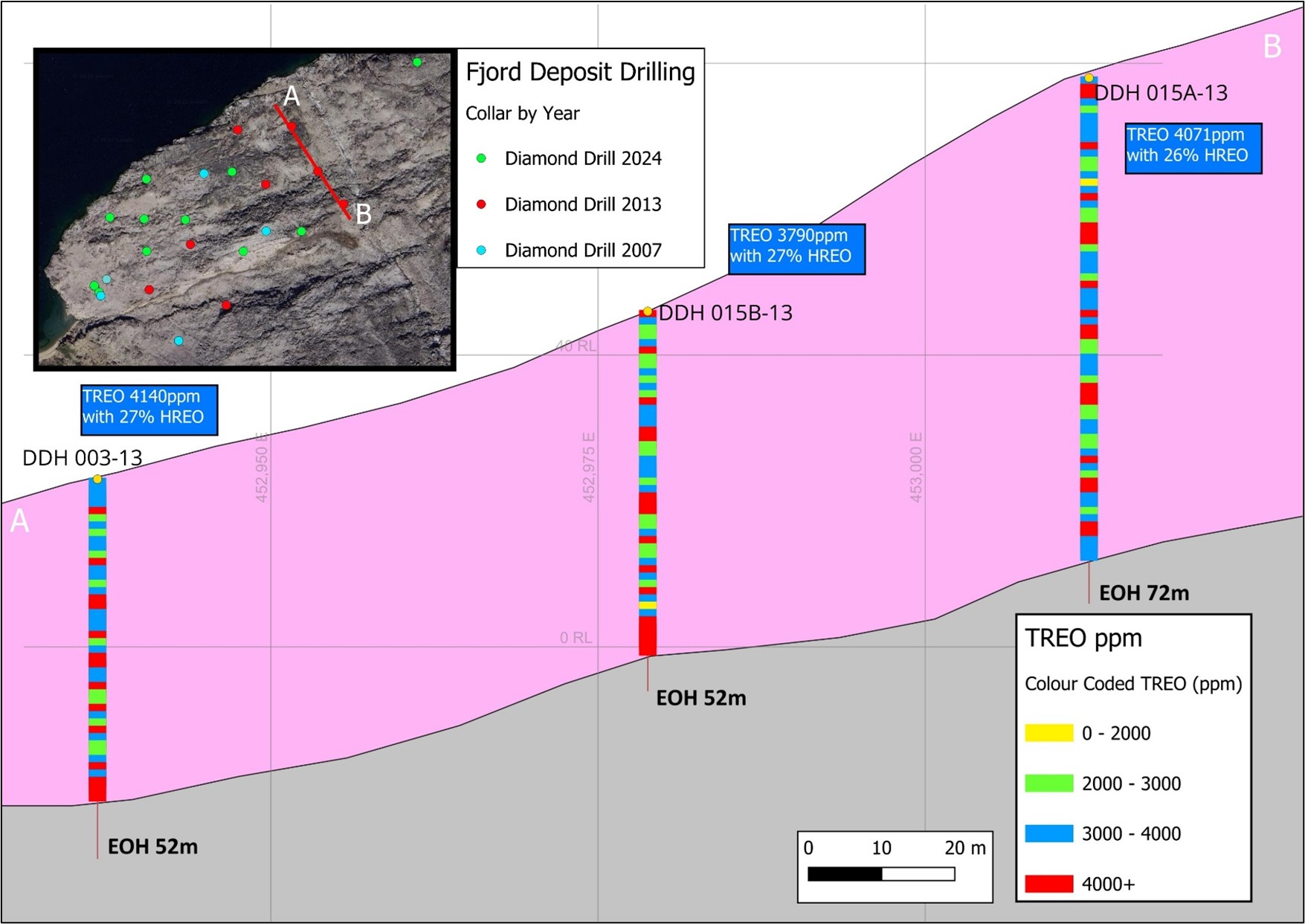Click the EOH 72m label
Screen dimensions: 1305x924
(x=1144, y=593)
